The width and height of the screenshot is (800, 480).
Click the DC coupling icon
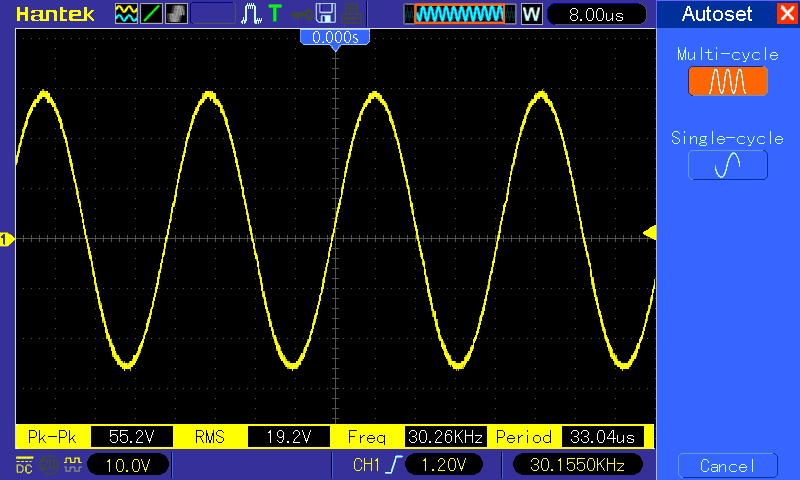point(24,465)
